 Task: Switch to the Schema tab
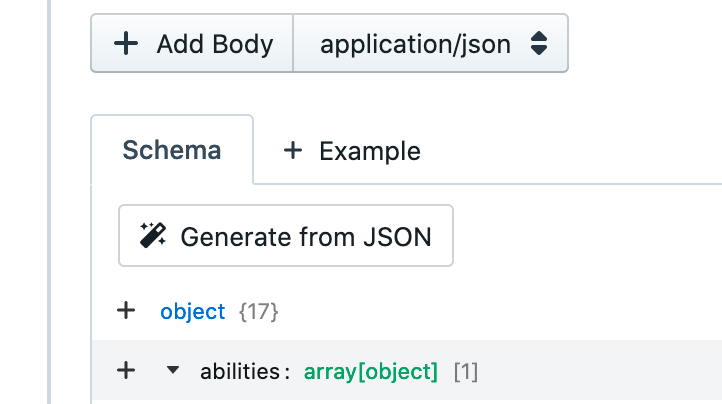171,151
